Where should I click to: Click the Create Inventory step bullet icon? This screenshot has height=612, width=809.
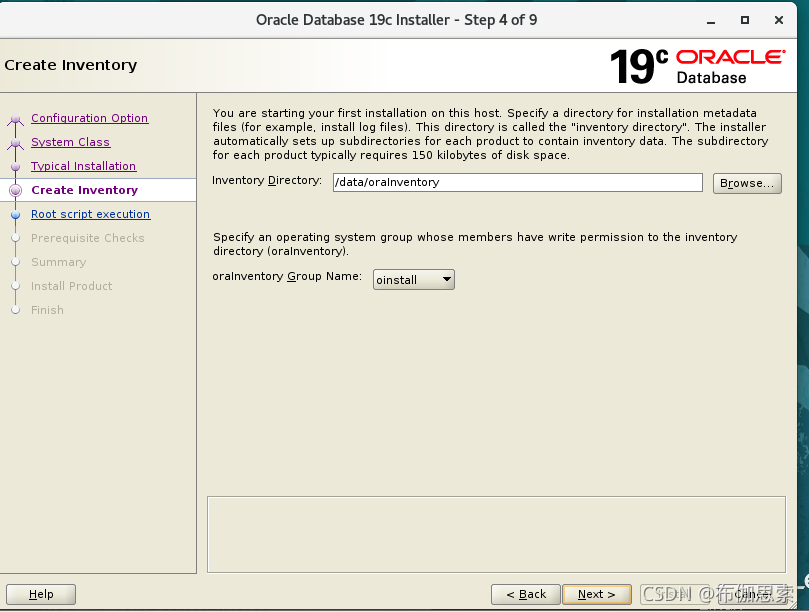click(15, 190)
